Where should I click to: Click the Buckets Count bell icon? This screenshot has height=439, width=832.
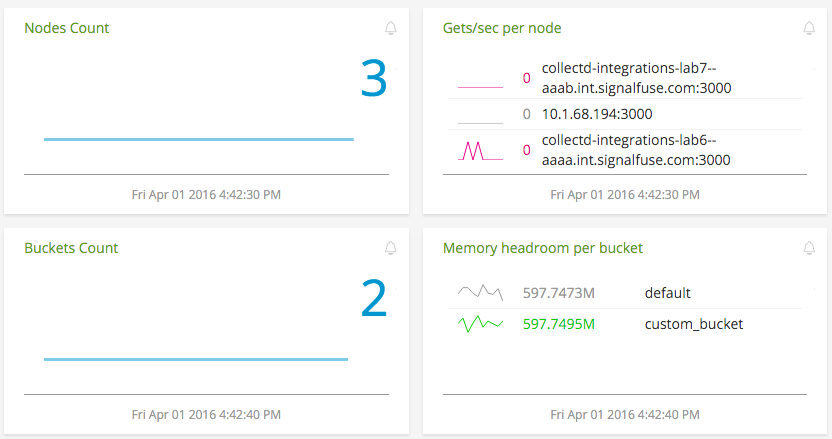tap(390, 248)
